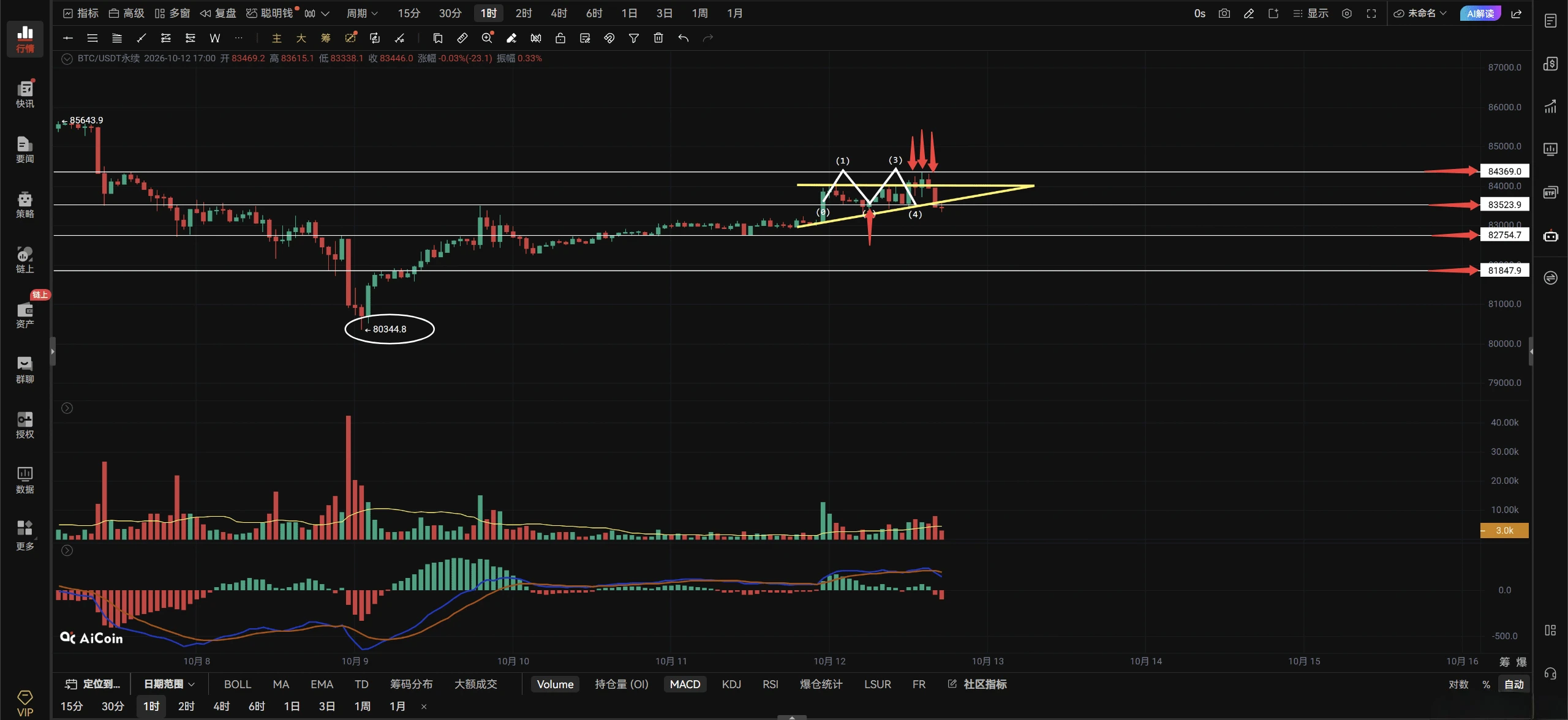The height and width of the screenshot is (720, 1568).
Task: Select the filter funnel tool
Action: (x=634, y=38)
